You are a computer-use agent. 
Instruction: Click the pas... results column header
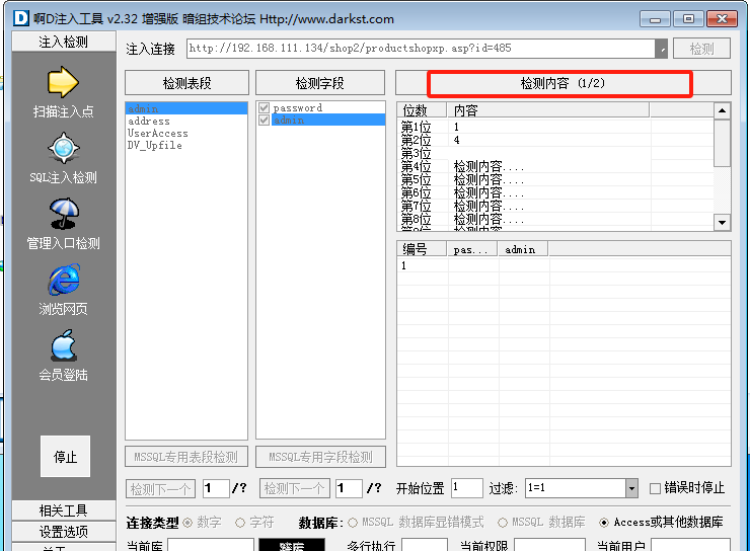tap(472, 249)
